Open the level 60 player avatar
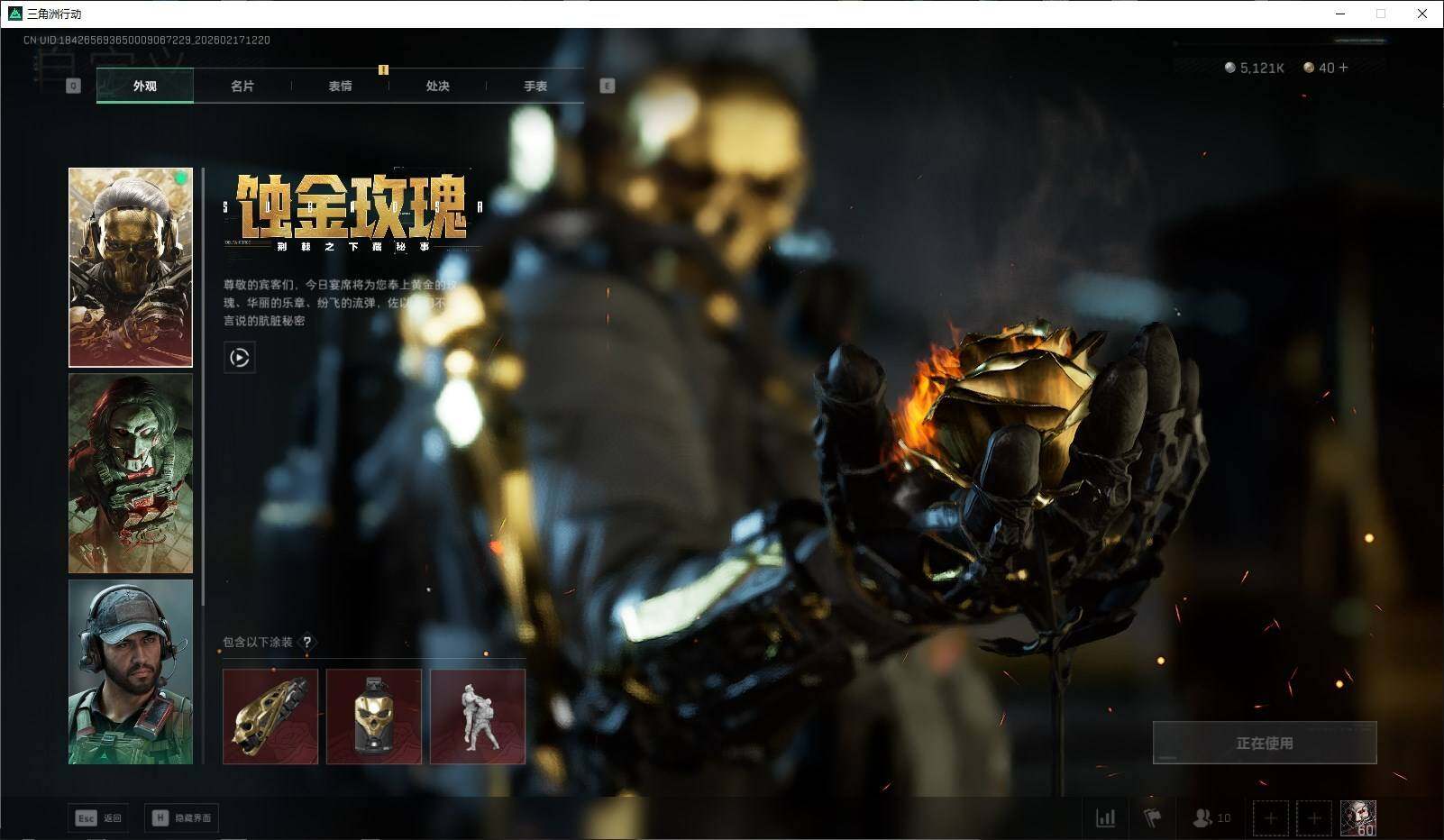The height and width of the screenshot is (840, 1444). click(1358, 818)
